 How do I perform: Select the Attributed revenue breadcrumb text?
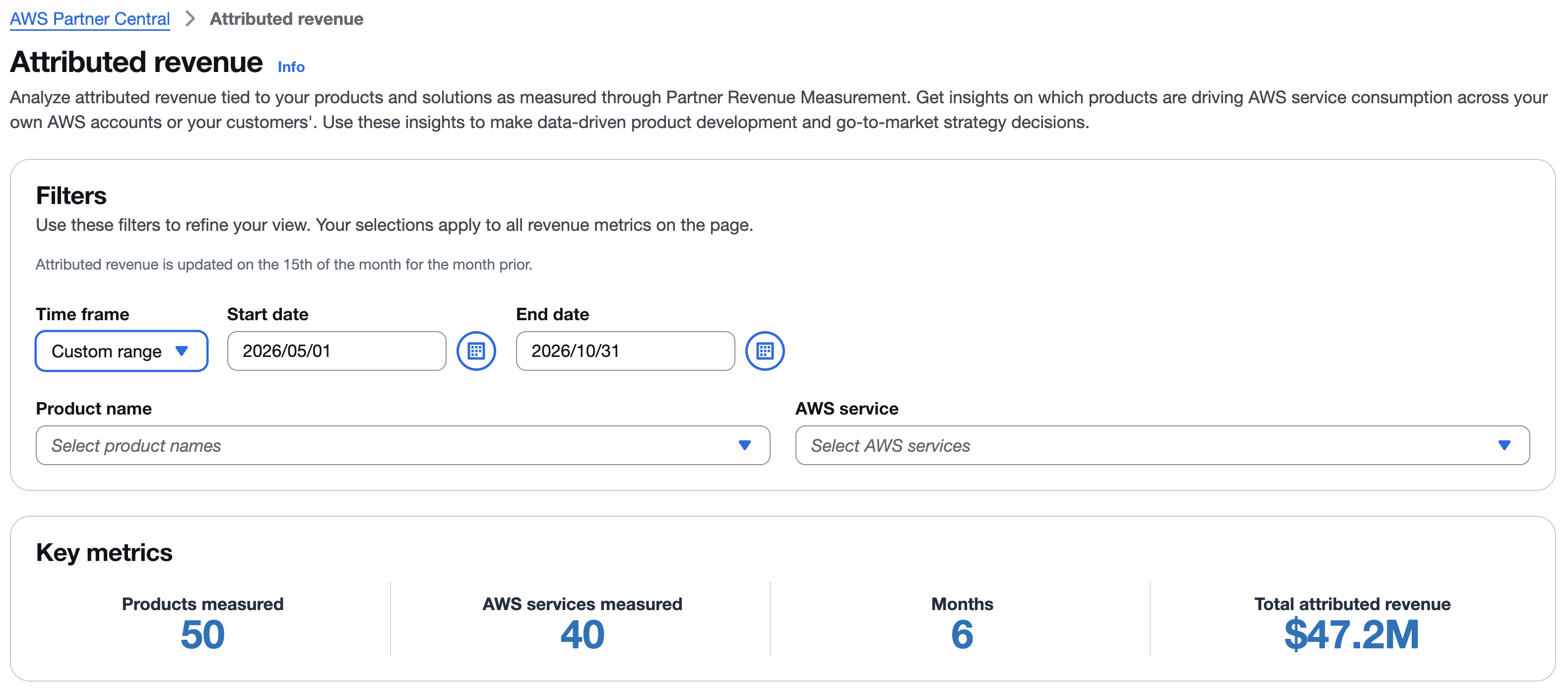(287, 19)
